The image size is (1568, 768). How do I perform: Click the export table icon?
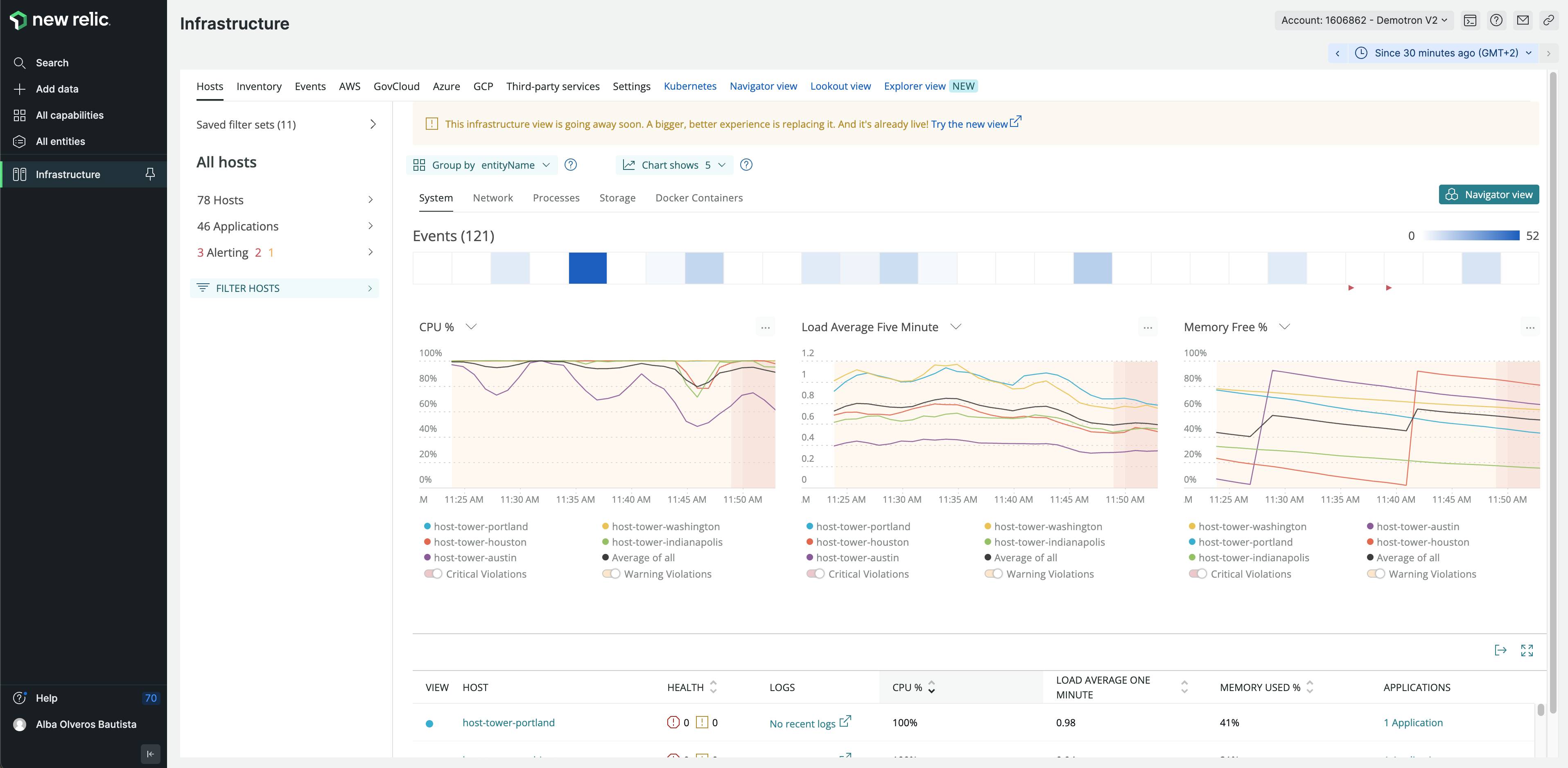(1500, 650)
